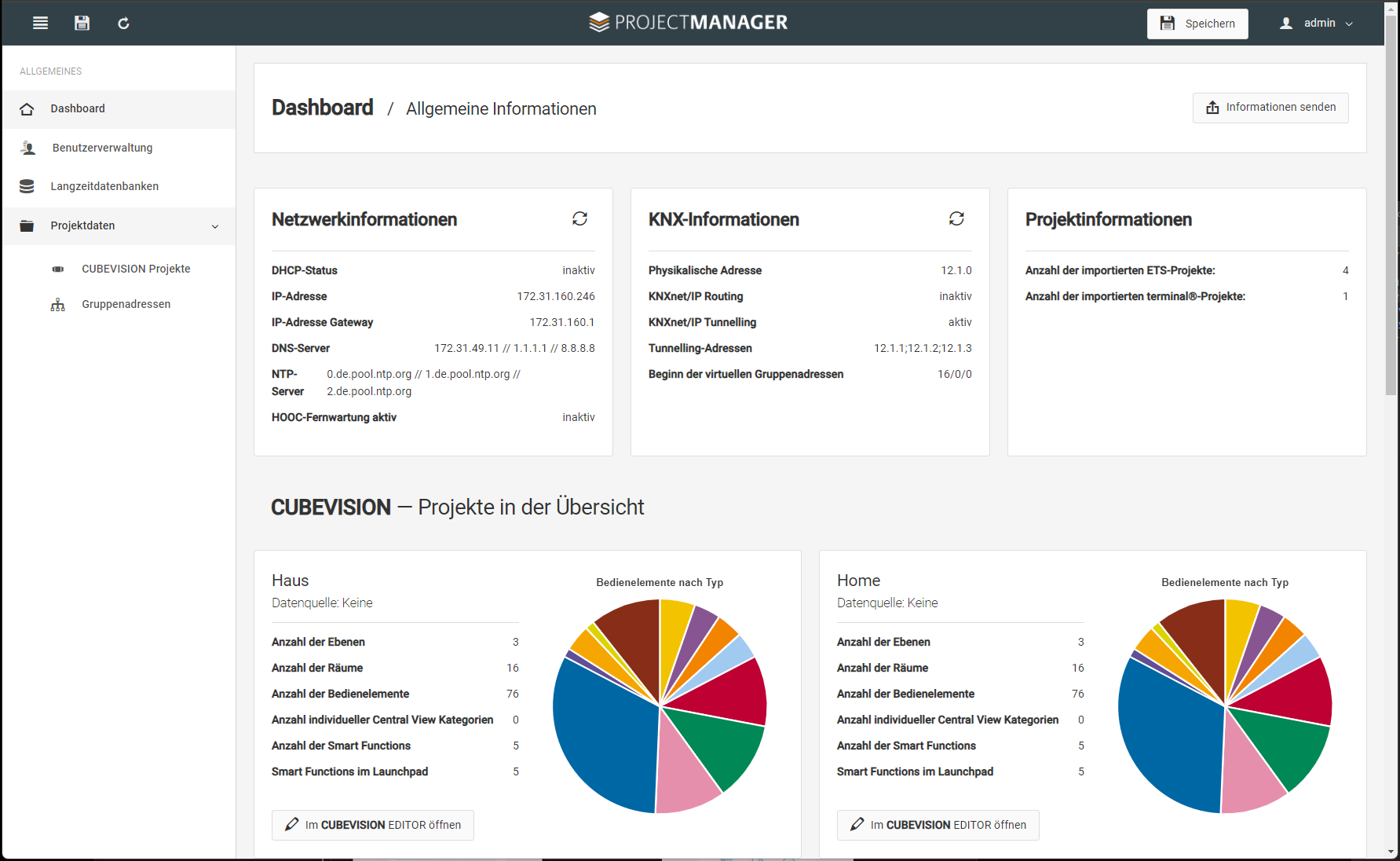Open Gruppenadressen submenu item
Image resolution: width=1400 pixels, height=861 pixels.
(x=126, y=304)
